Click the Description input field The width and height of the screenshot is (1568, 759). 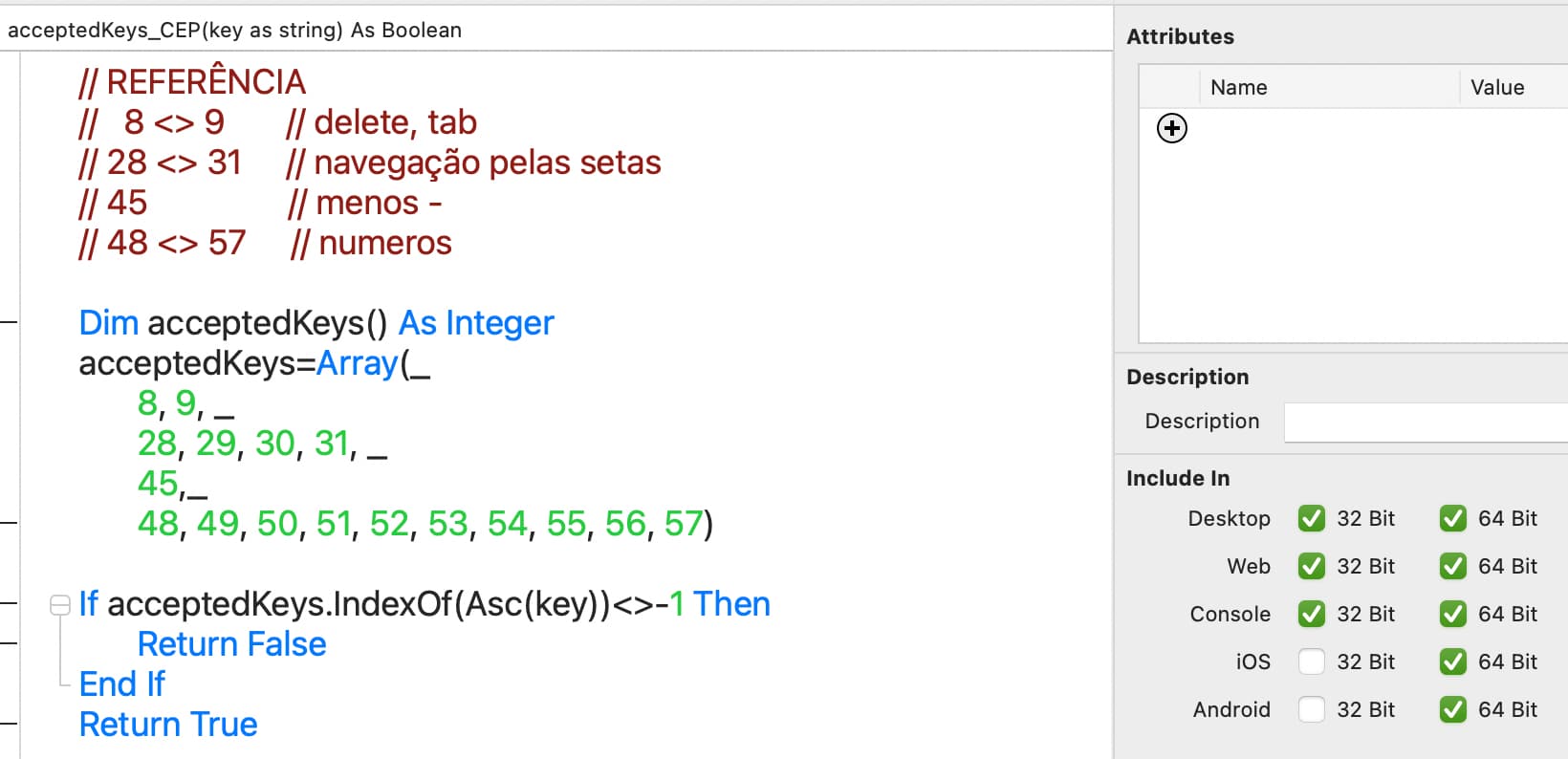[1426, 422]
